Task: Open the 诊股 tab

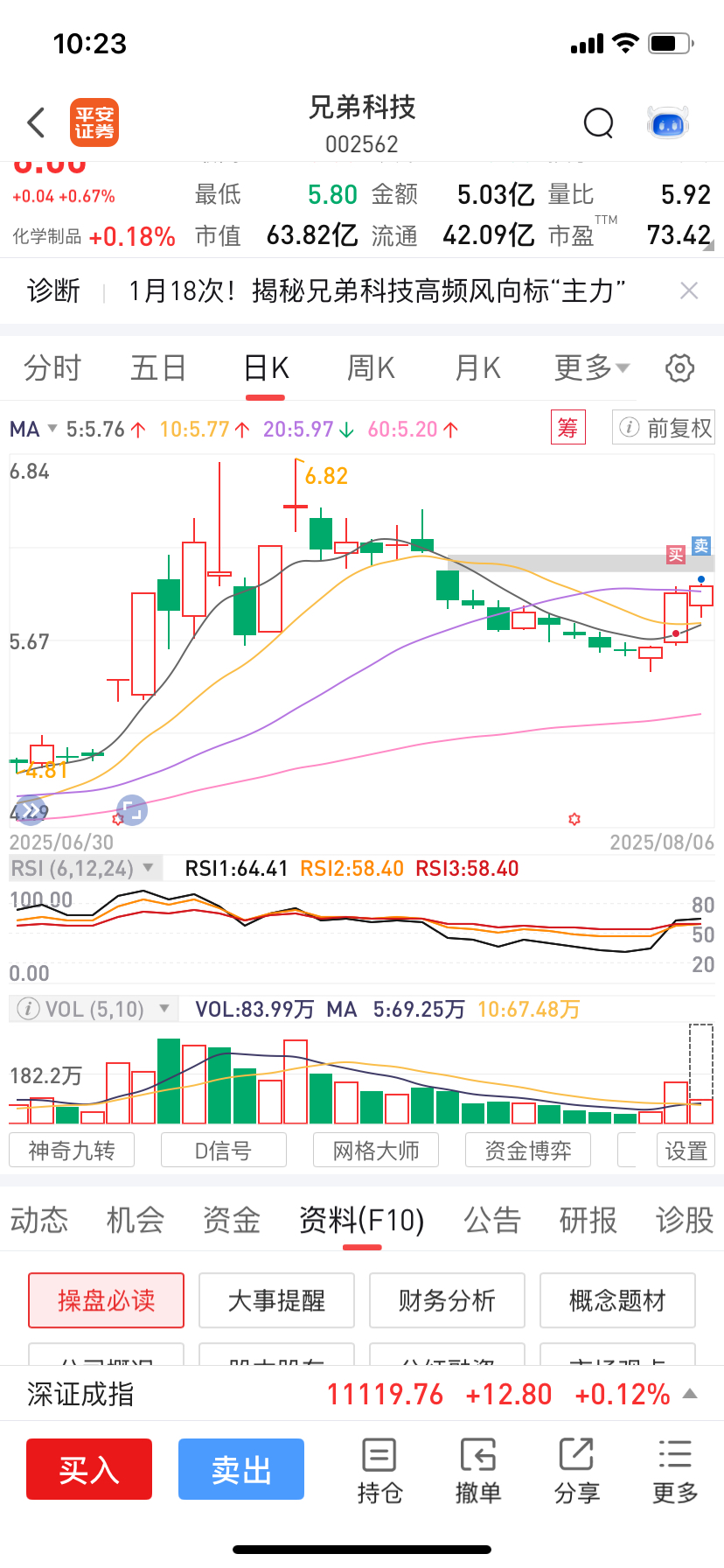Action: click(685, 1220)
